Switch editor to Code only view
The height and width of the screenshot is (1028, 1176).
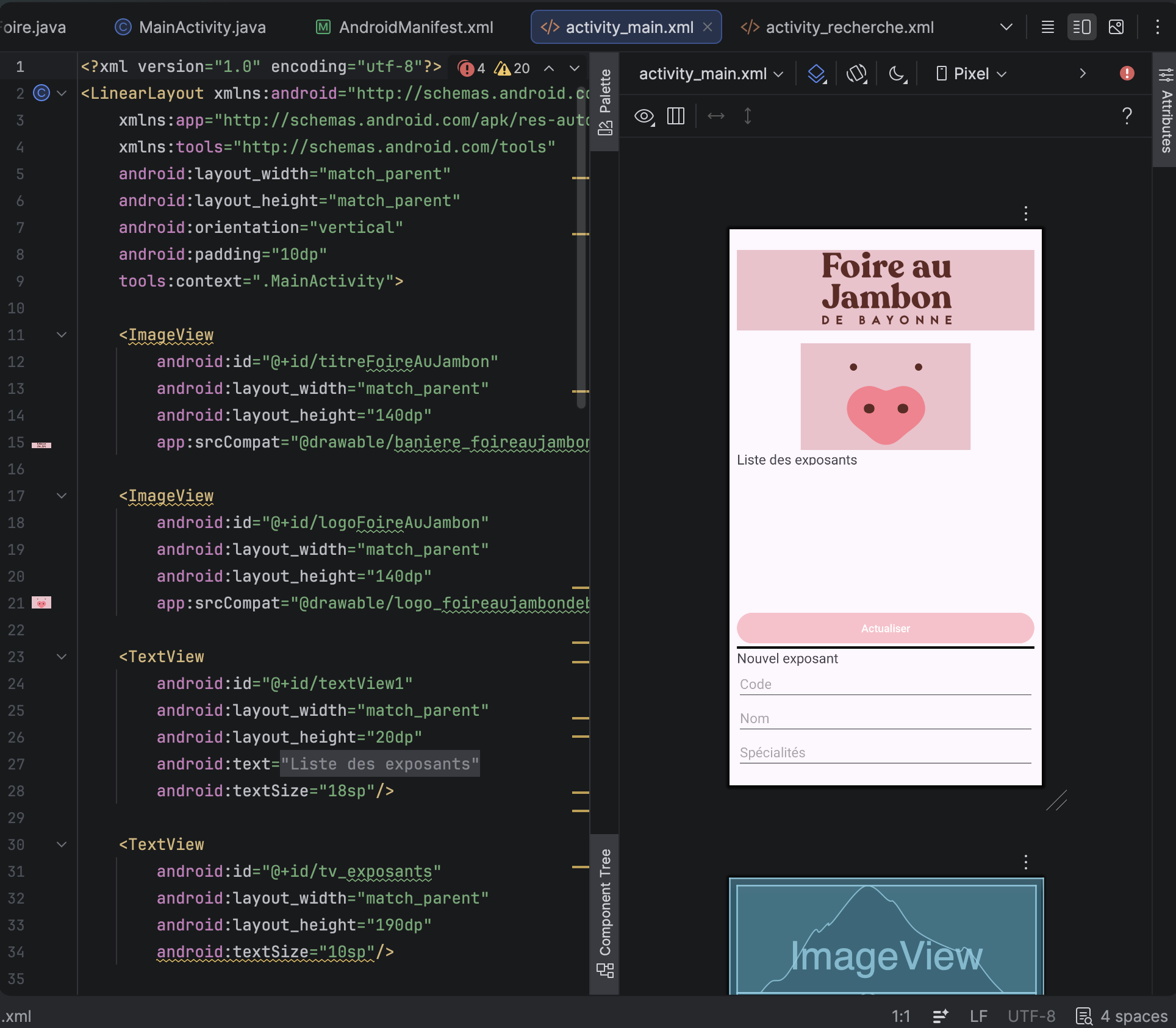1047,27
